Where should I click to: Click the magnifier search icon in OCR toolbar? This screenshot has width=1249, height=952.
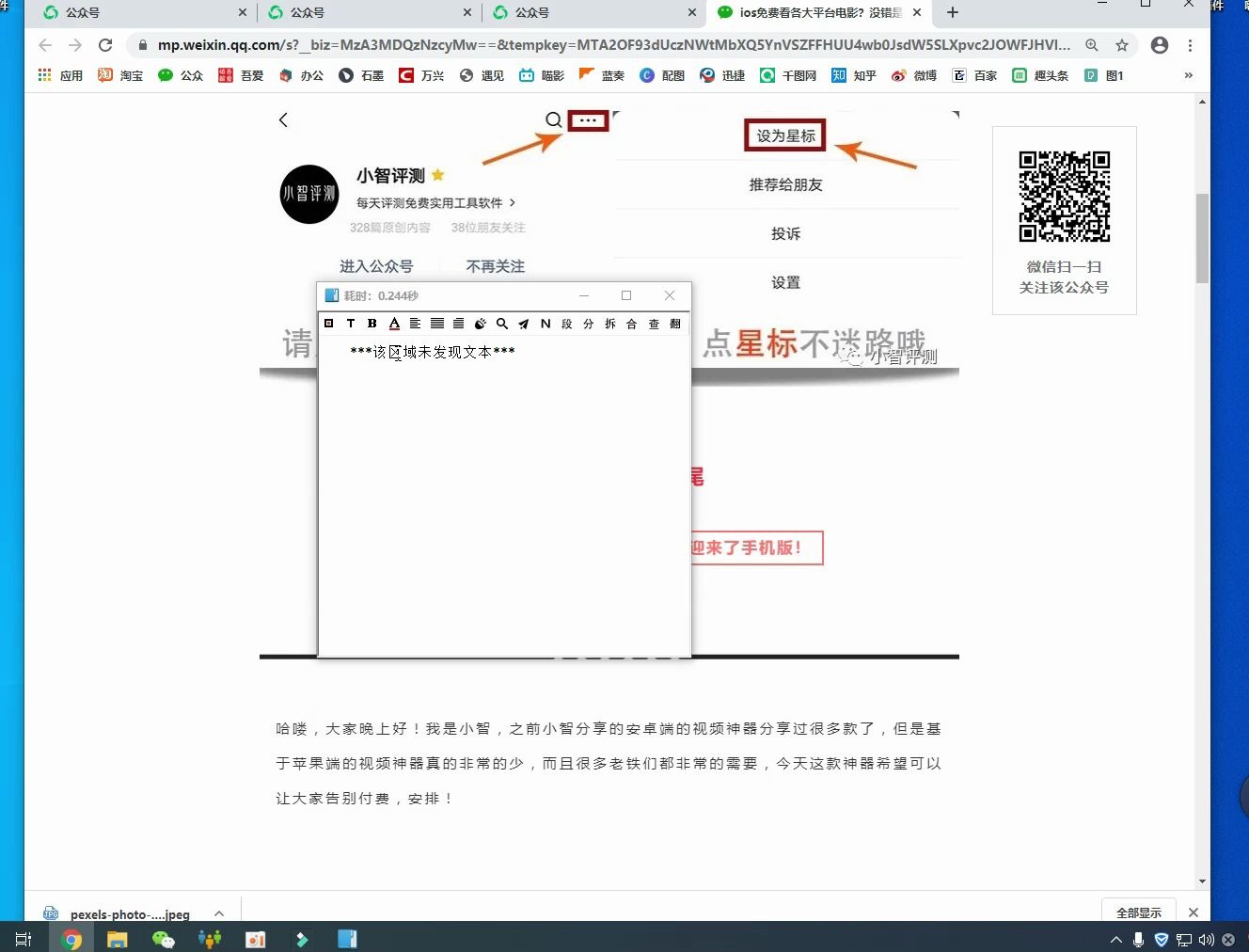point(501,324)
